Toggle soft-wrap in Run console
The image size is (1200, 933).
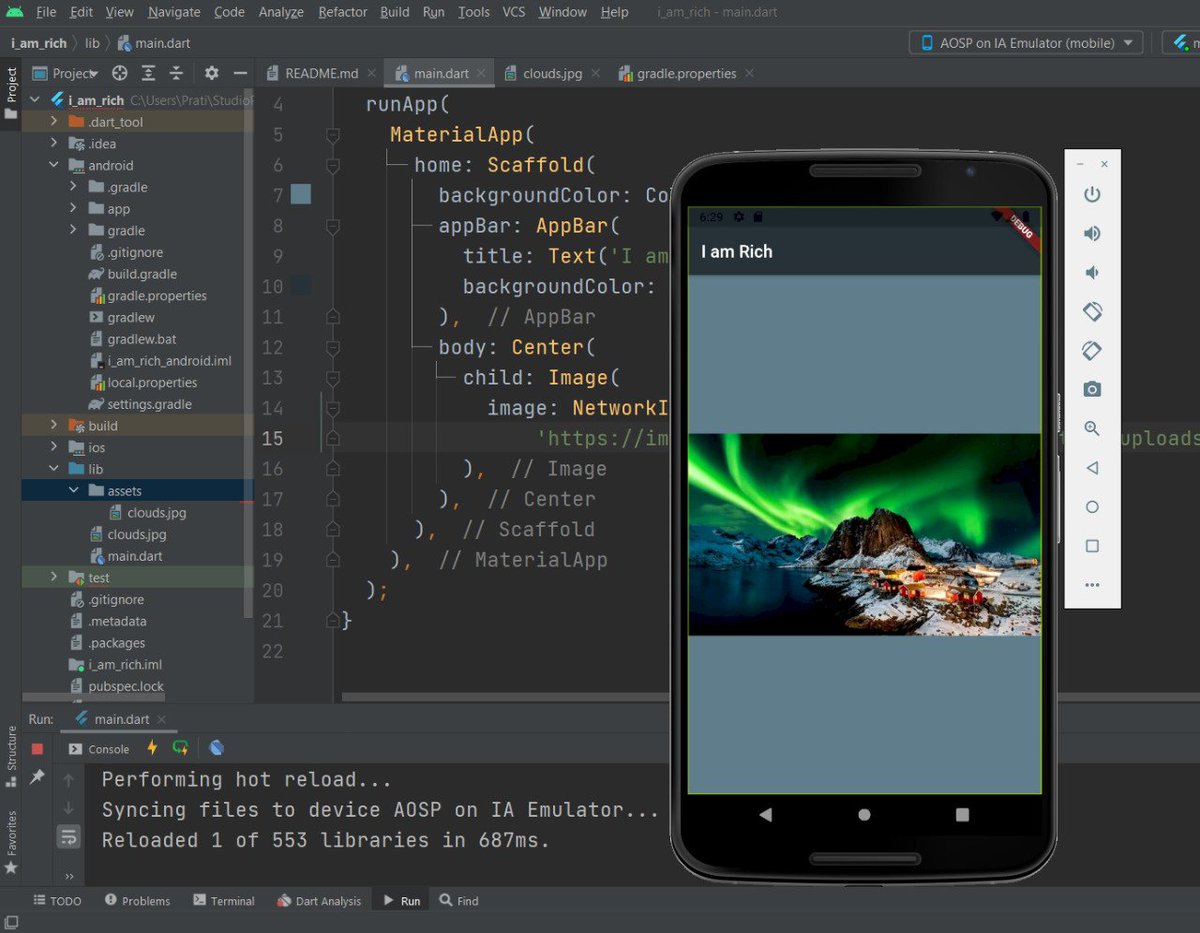68,836
